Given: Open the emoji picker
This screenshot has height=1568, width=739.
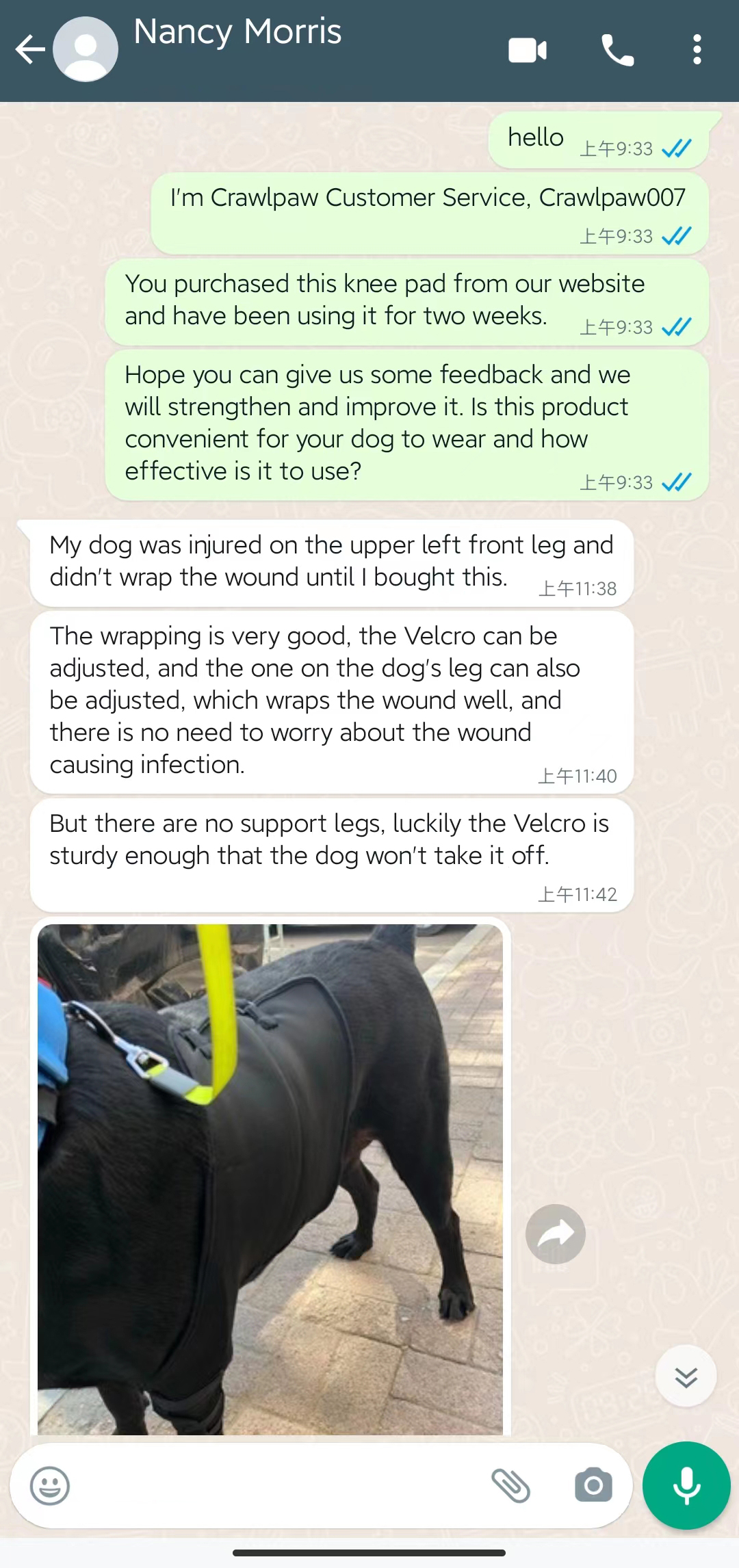Looking at the screenshot, I should tap(50, 1486).
